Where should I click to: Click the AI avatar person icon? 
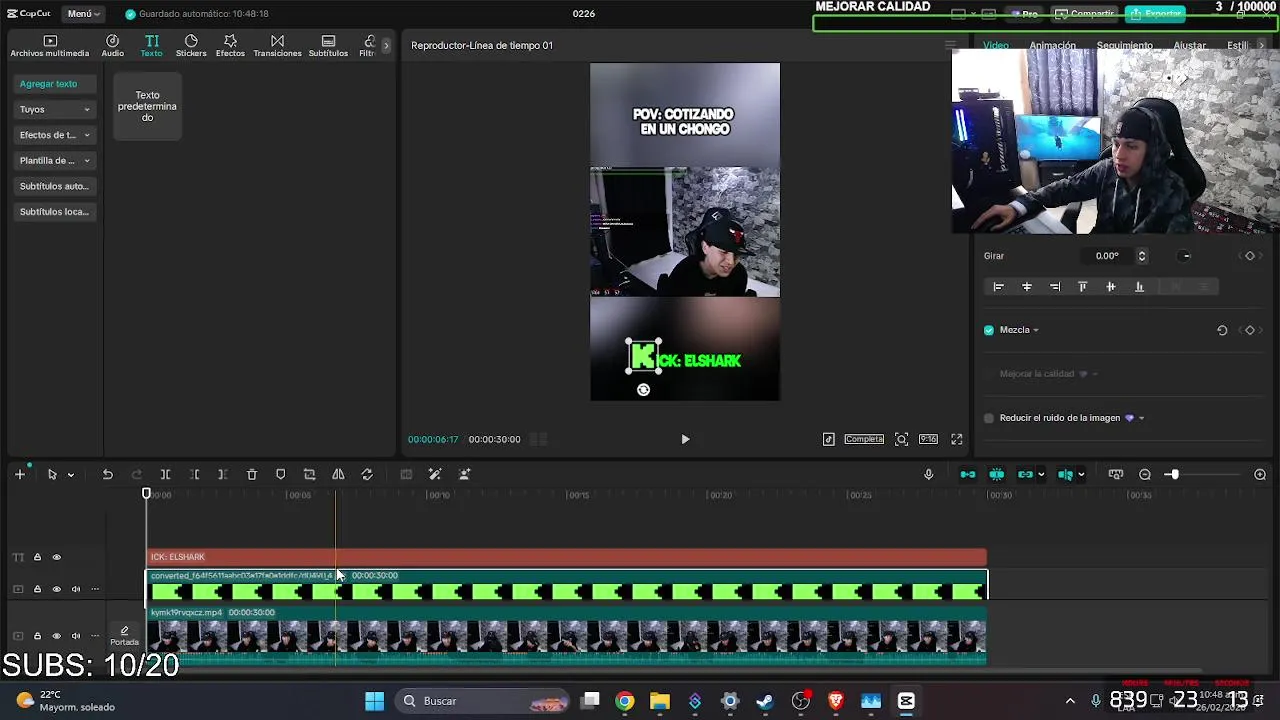point(464,474)
